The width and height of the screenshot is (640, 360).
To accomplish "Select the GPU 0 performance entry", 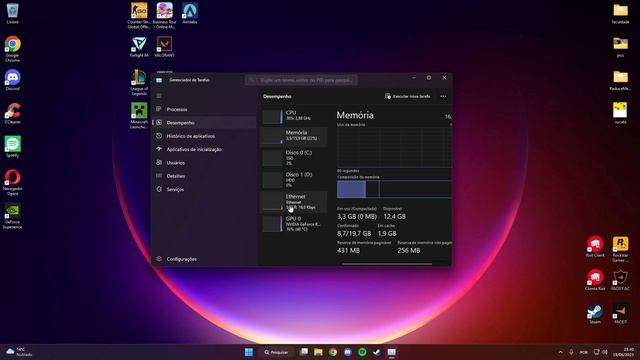I will pyautogui.click(x=294, y=224).
